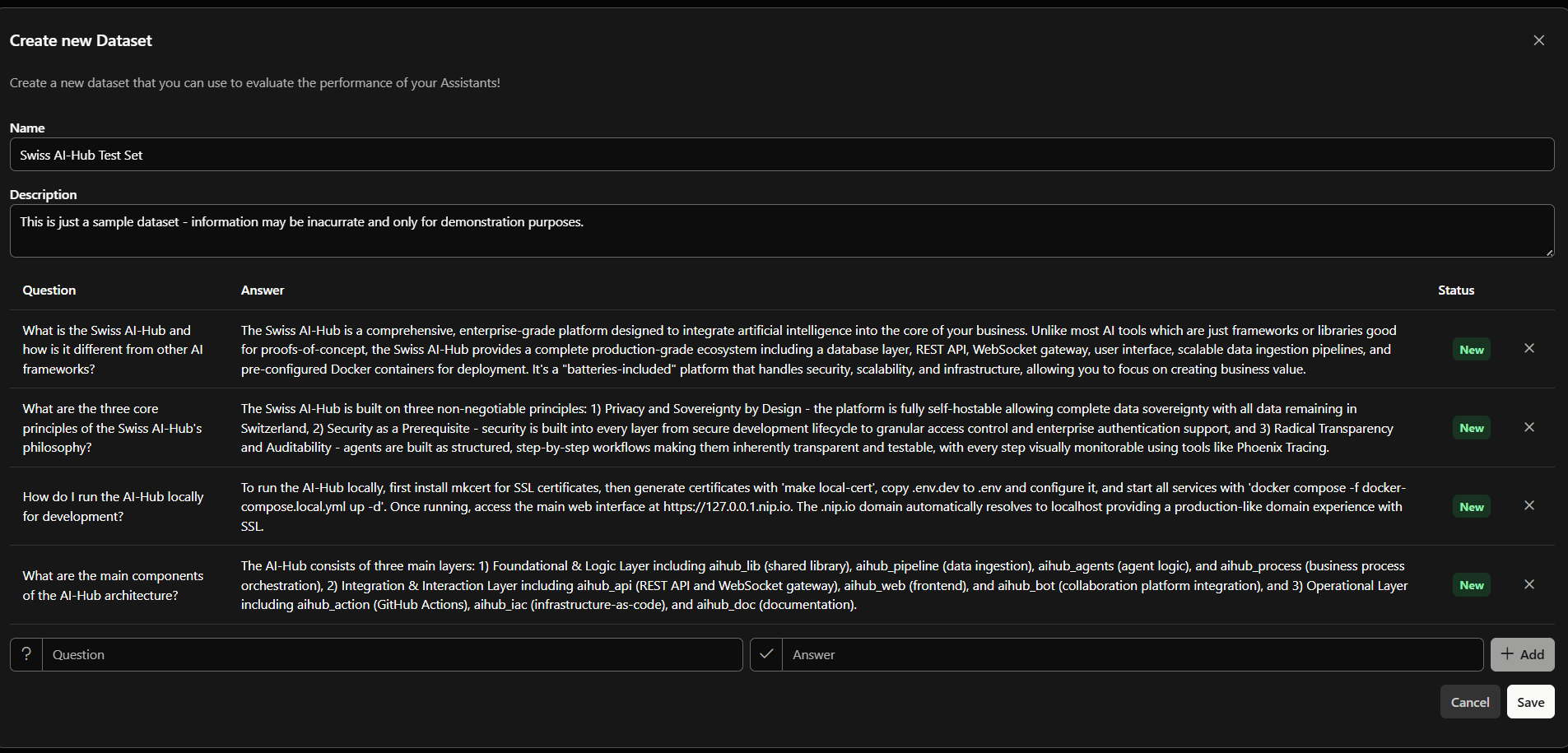Remove the 'What is the Swiss AI-Hub' row
Image resolution: width=1568 pixels, height=753 pixels.
[x=1529, y=348]
